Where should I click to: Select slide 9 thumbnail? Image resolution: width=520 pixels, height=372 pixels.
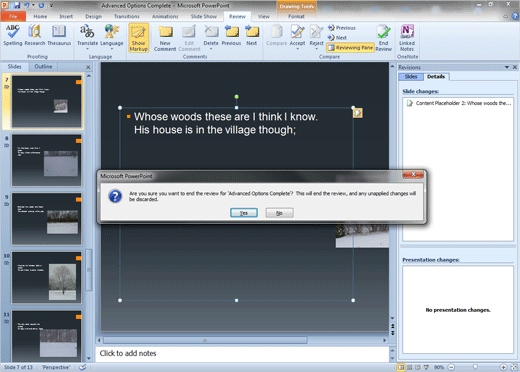pyautogui.click(x=47, y=219)
